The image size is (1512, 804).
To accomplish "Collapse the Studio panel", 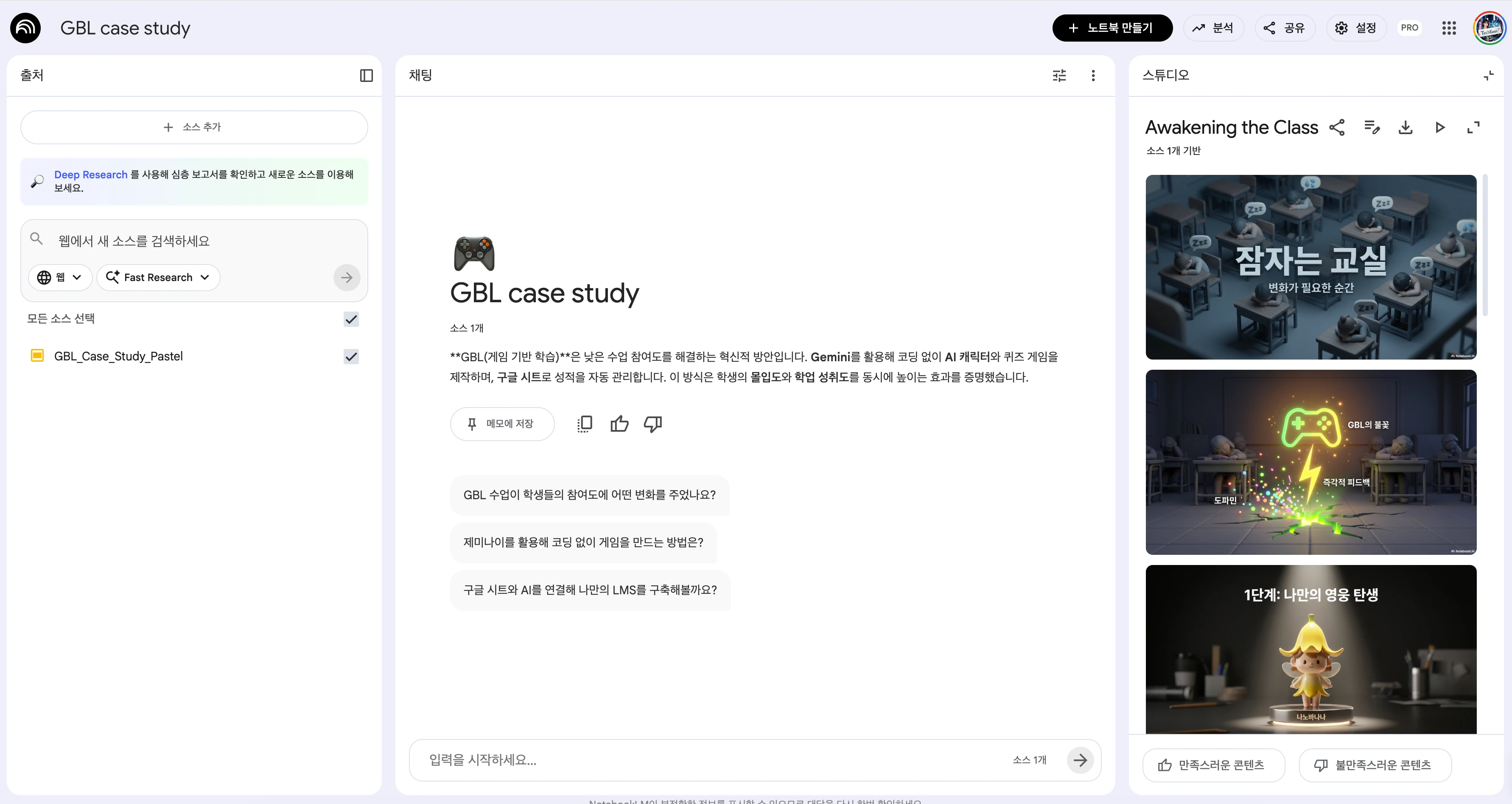I will 1488,75.
